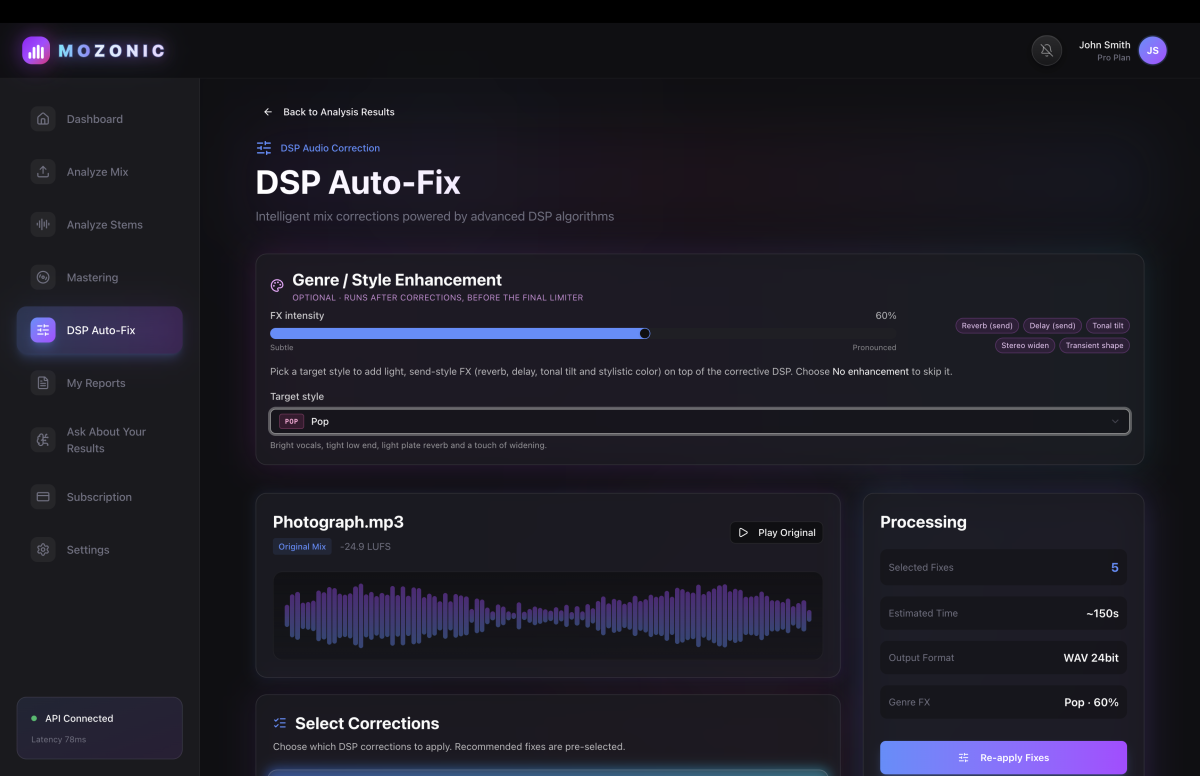Navigate to Analyze Stems
1200x776 pixels.
(100, 225)
